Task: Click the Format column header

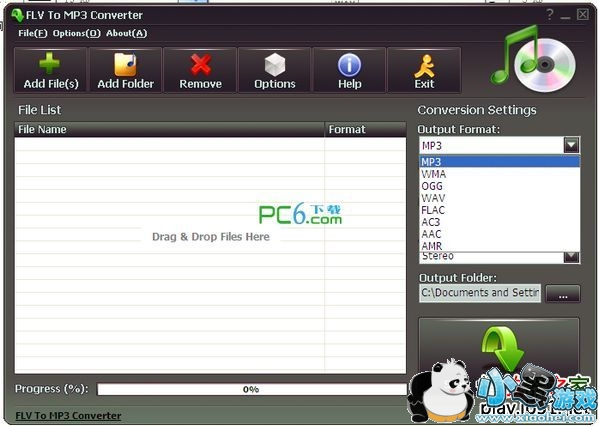Action: (365, 130)
